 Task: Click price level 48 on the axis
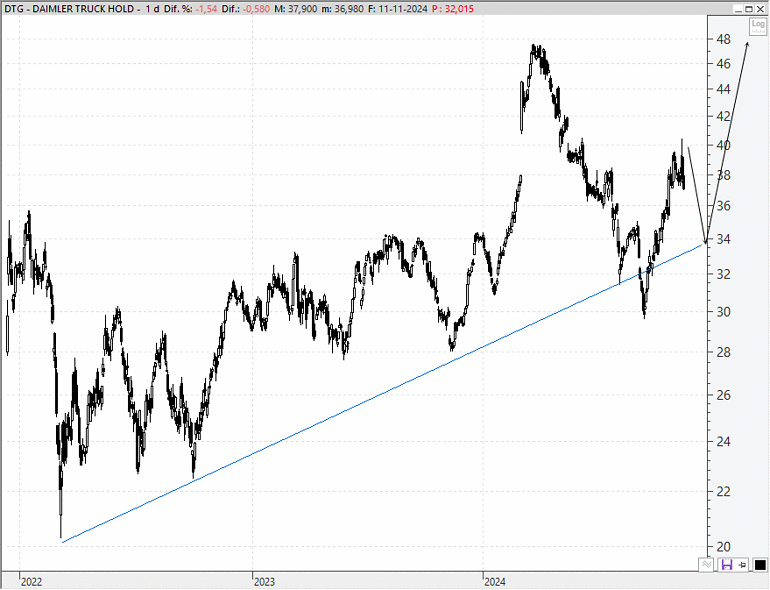723,39
